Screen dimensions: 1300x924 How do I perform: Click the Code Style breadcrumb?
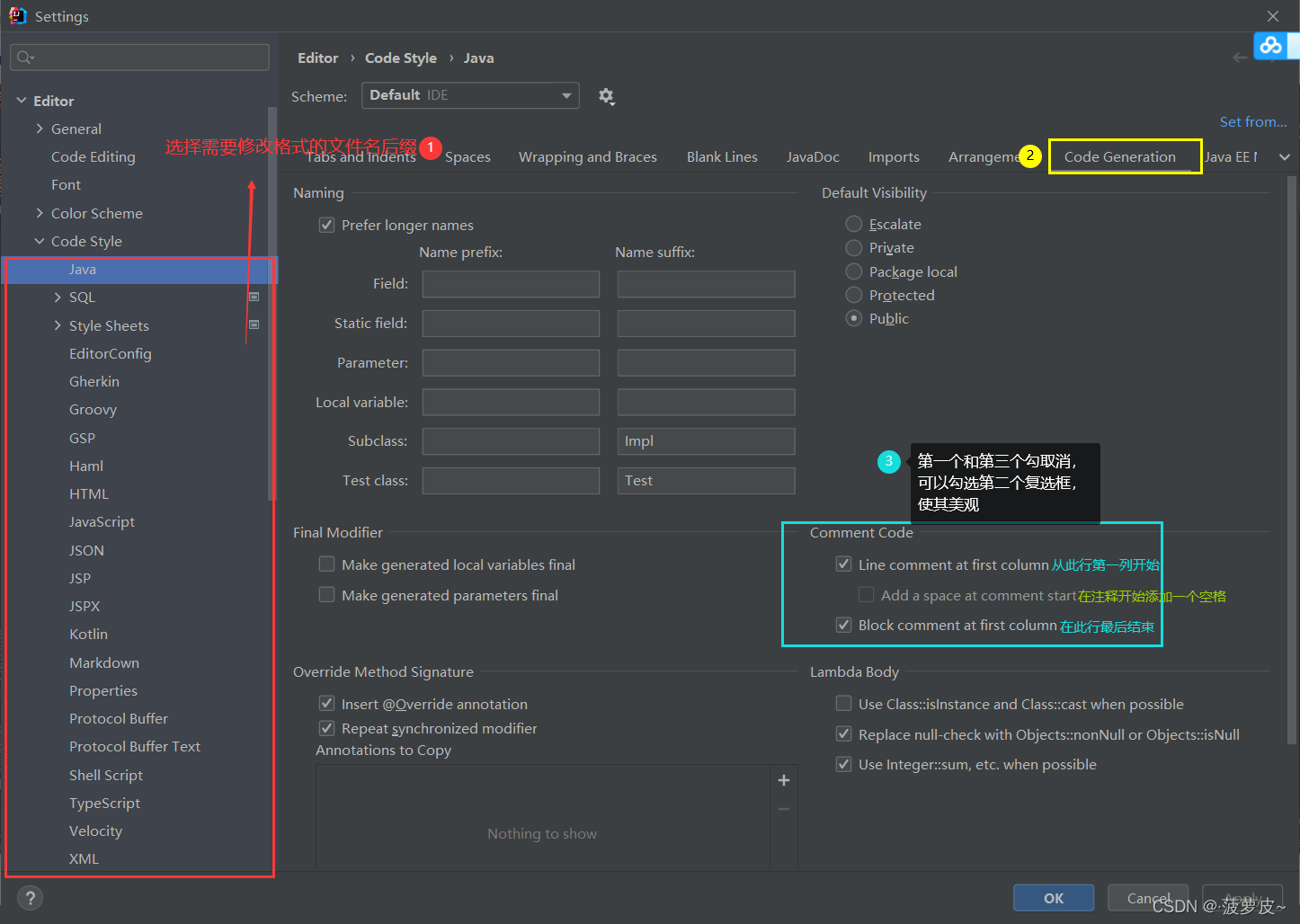click(401, 58)
